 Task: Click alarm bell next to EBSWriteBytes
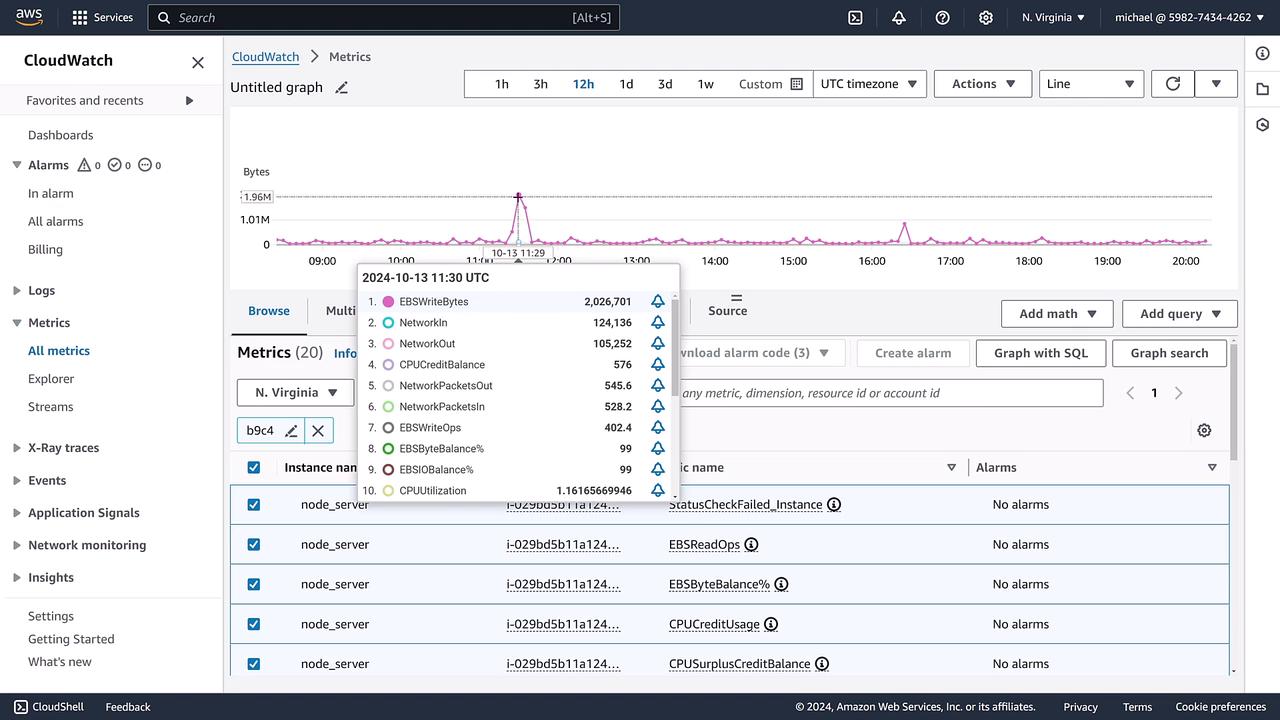coord(657,301)
